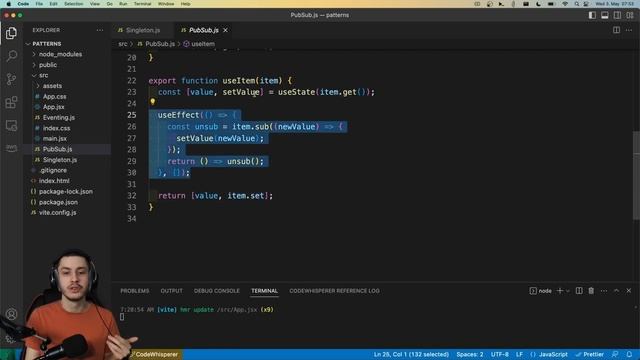Screen dimensions: 640x360
Task: Change the LF end of line sequence
Action: pos(519,354)
